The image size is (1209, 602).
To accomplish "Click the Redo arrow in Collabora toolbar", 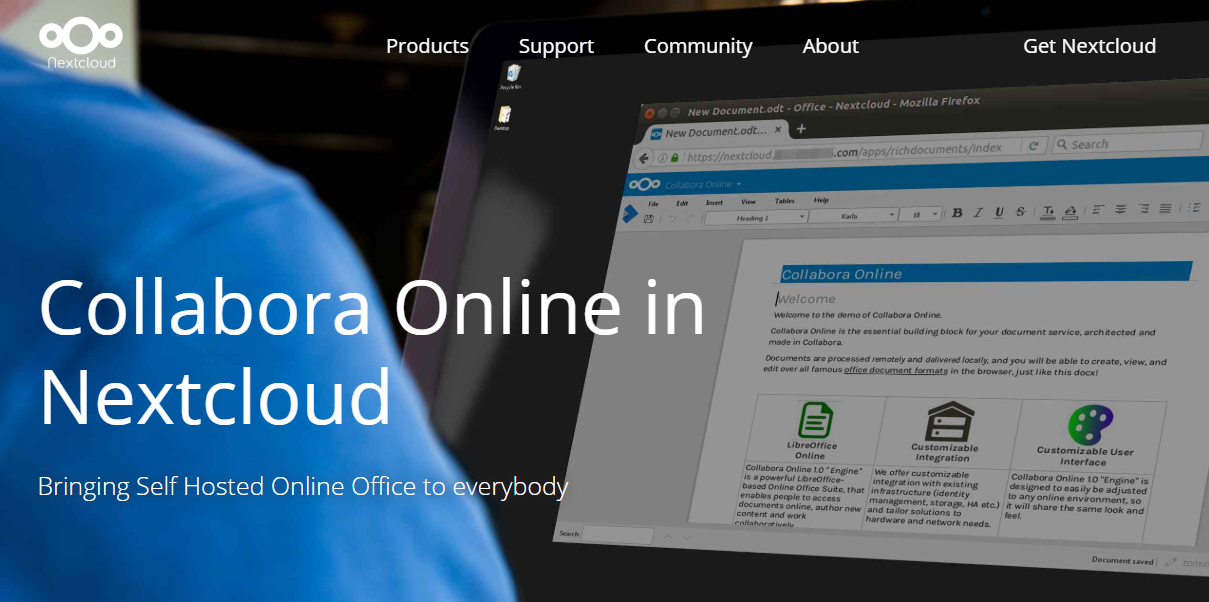I will [x=691, y=219].
